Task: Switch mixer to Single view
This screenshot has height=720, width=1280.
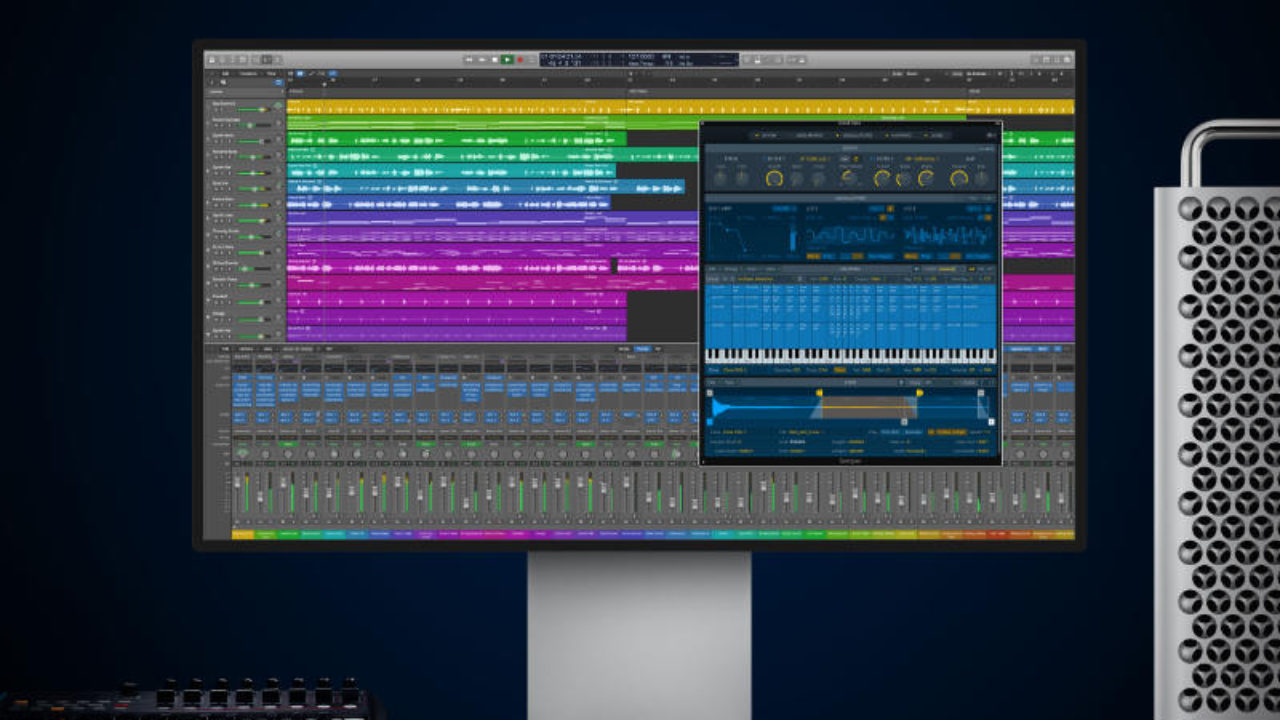Action: [624, 349]
